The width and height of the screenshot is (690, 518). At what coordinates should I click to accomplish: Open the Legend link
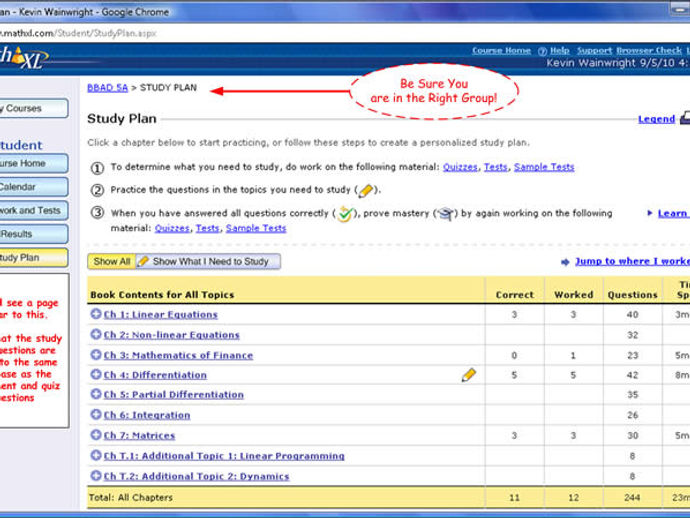pyautogui.click(x=656, y=119)
